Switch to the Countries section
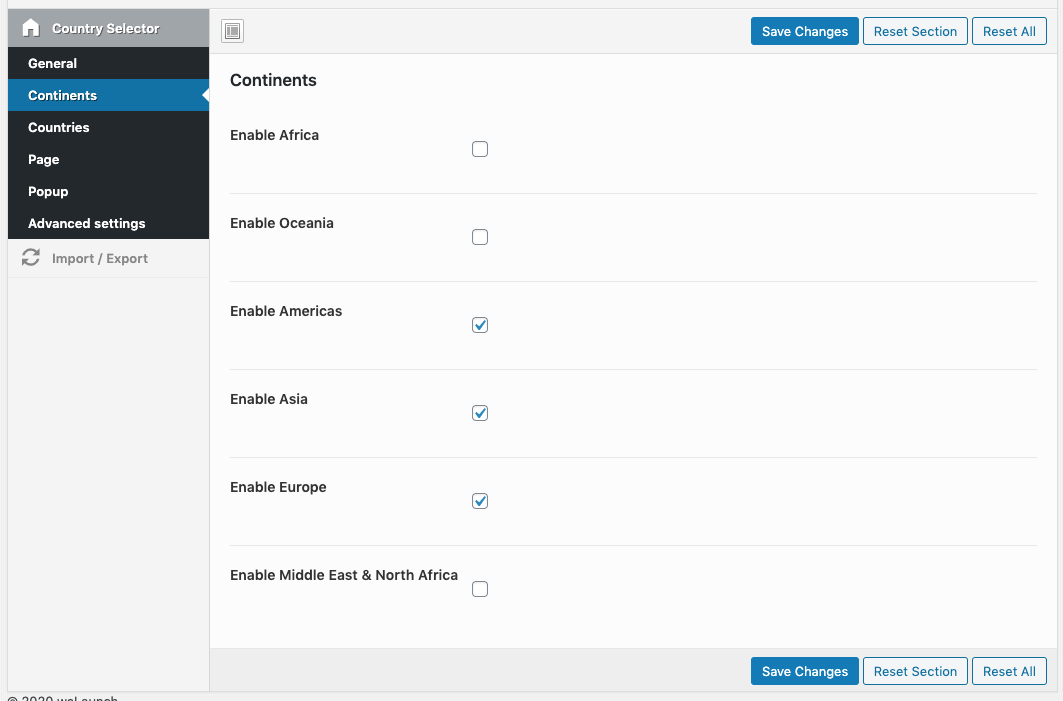The height and width of the screenshot is (701, 1063). pyautogui.click(x=58, y=127)
